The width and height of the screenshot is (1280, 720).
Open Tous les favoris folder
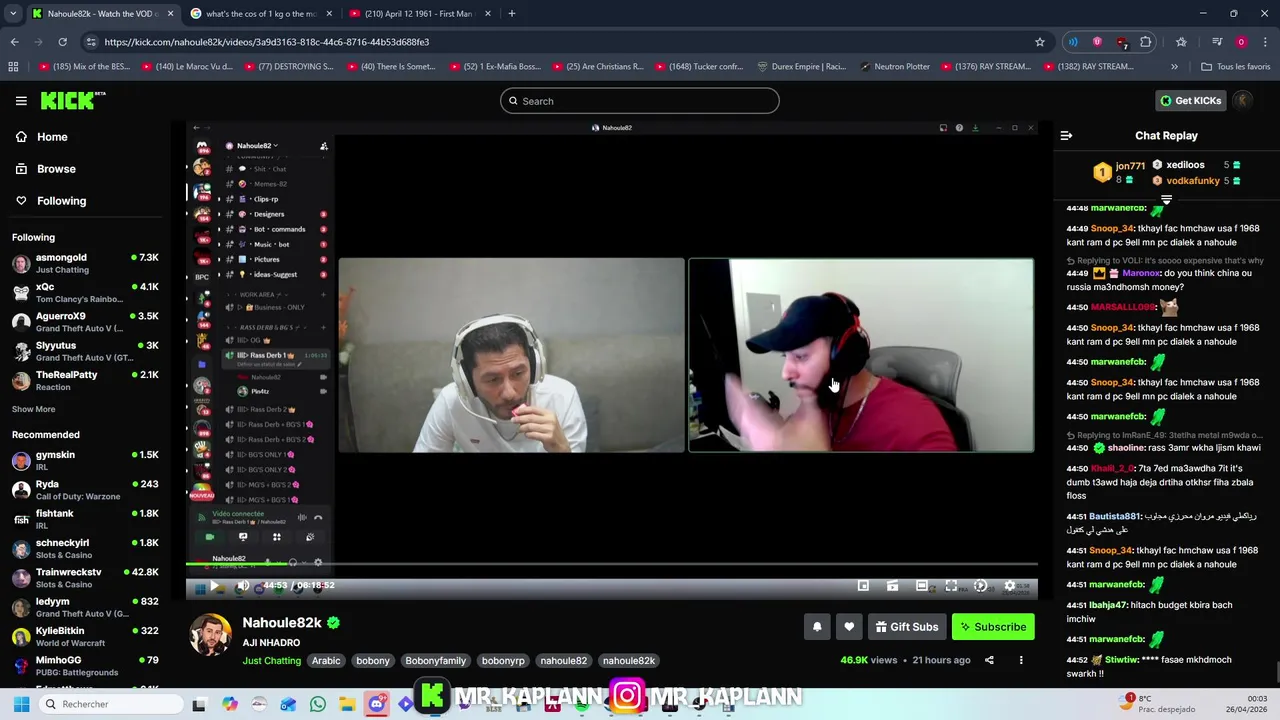1236,67
